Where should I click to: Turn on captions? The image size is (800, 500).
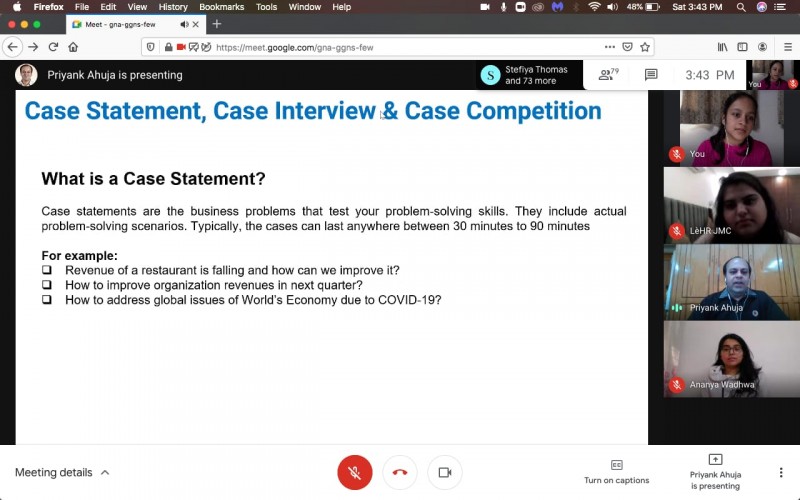[x=616, y=472]
